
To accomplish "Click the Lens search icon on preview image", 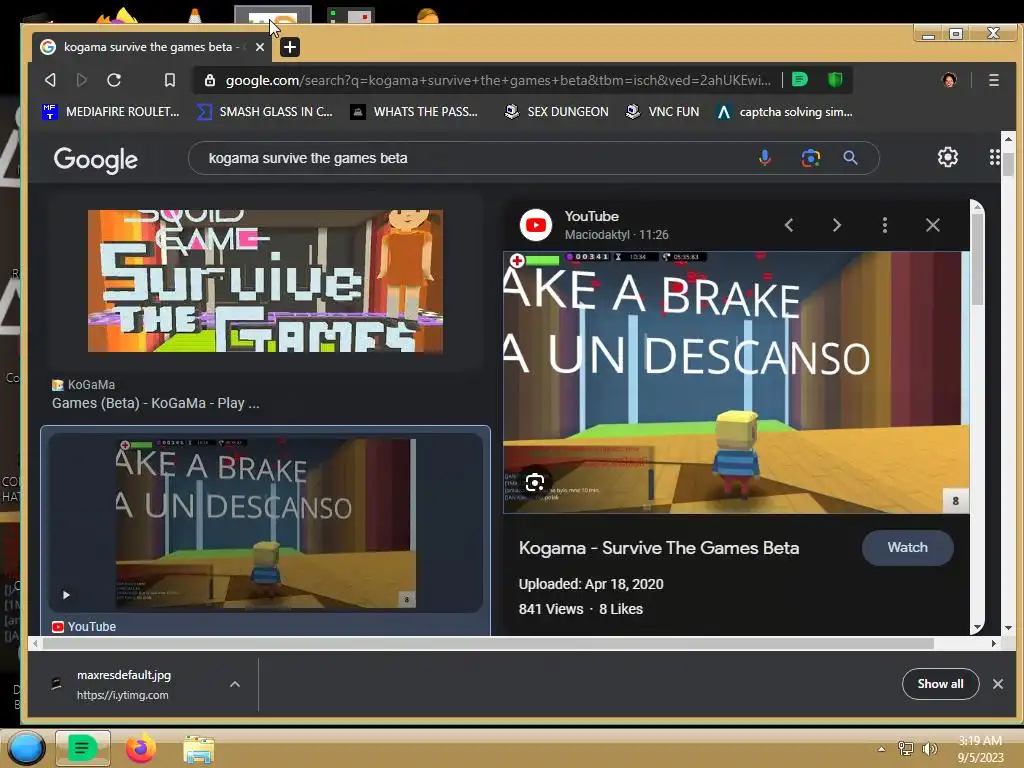I will [535, 483].
